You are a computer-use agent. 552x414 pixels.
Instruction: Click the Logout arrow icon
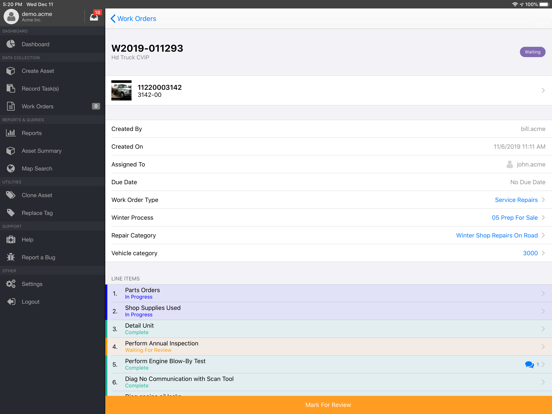tap(11, 301)
